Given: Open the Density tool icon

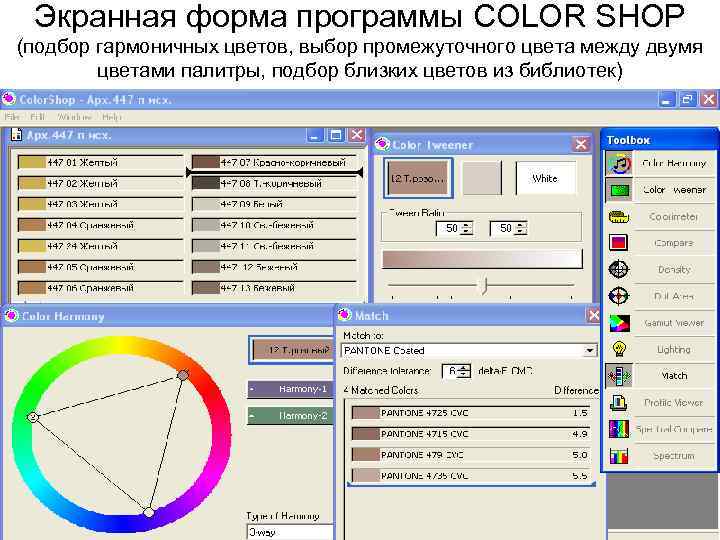Looking at the screenshot, I should (x=619, y=270).
